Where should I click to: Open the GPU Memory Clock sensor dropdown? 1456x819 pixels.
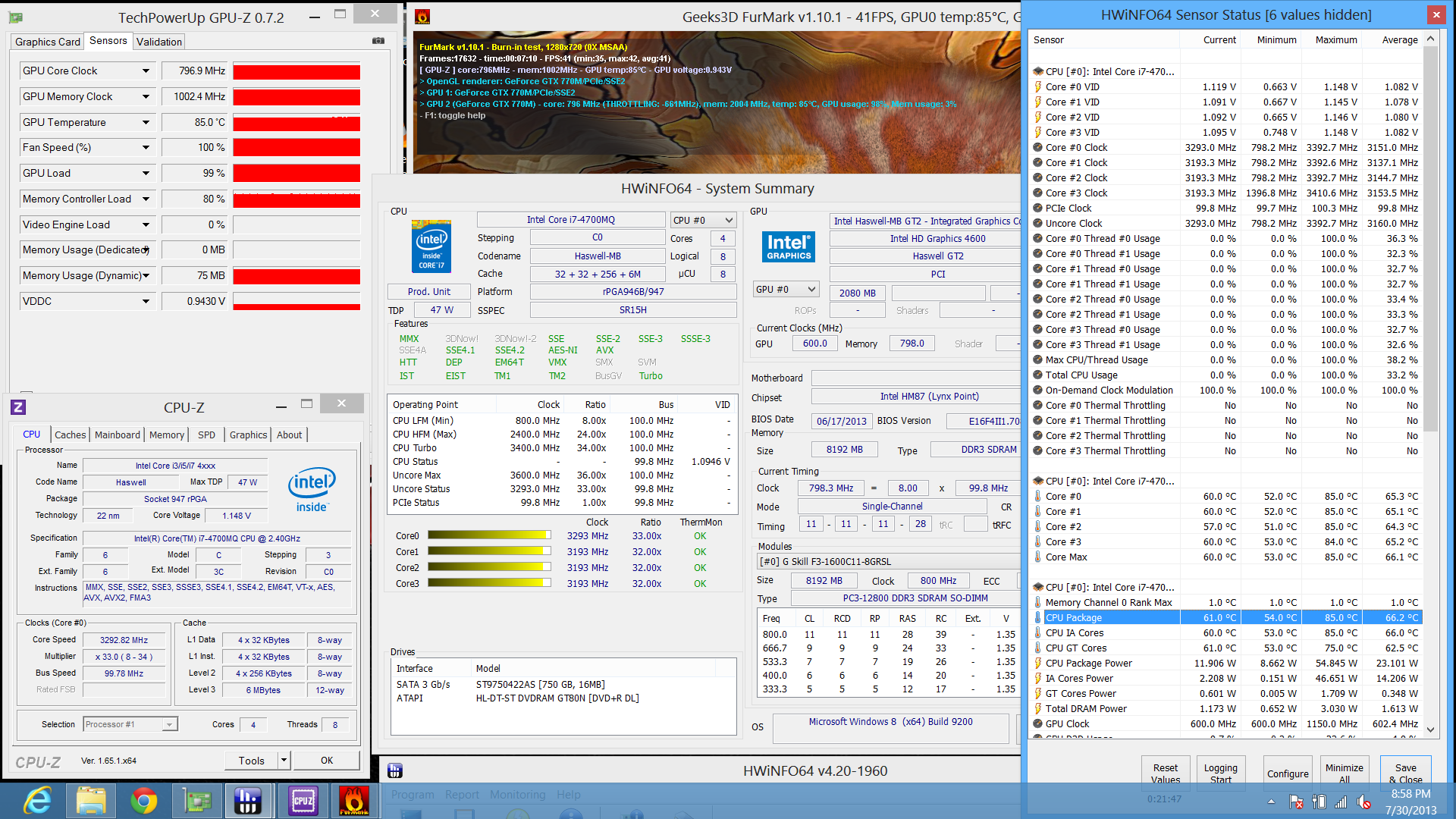tap(146, 96)
